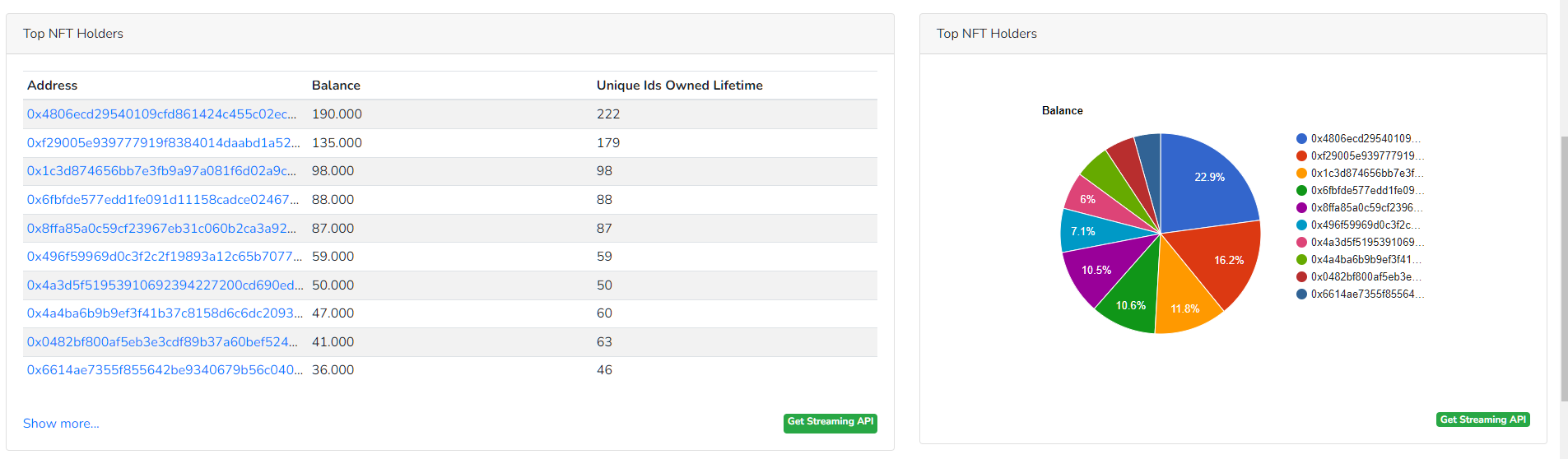Open address 0x8ffa85a0c59cf23967eb31c060b2ca3a92 link
1568x459 pixels.
pos(161,229)
